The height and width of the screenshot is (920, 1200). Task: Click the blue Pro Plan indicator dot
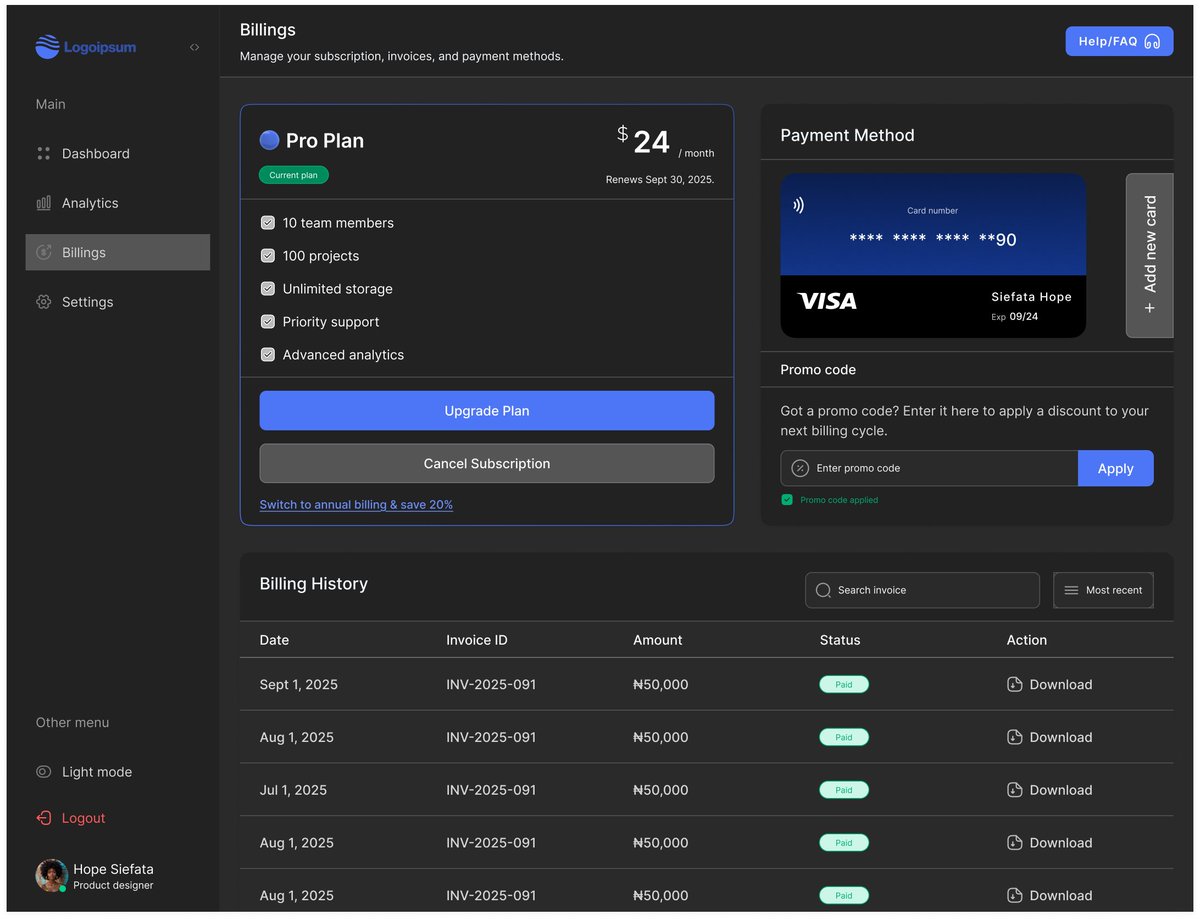269,140
